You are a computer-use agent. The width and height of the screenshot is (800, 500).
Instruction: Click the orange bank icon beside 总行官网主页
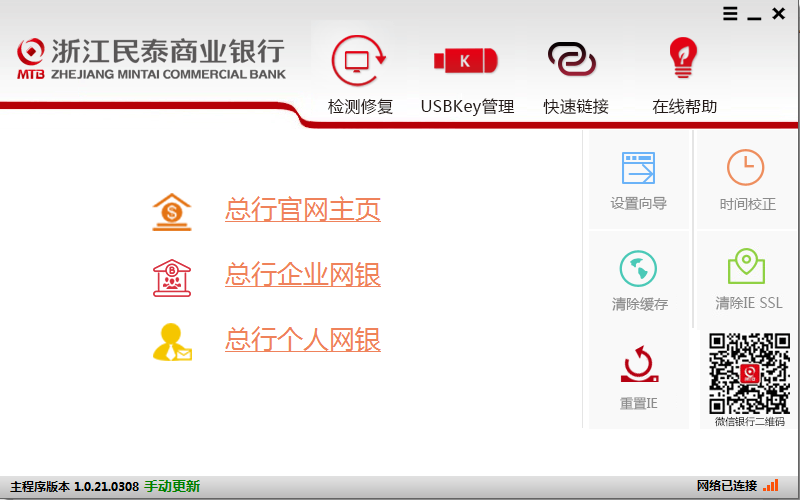pyautogui.click(x=172, y=212)
